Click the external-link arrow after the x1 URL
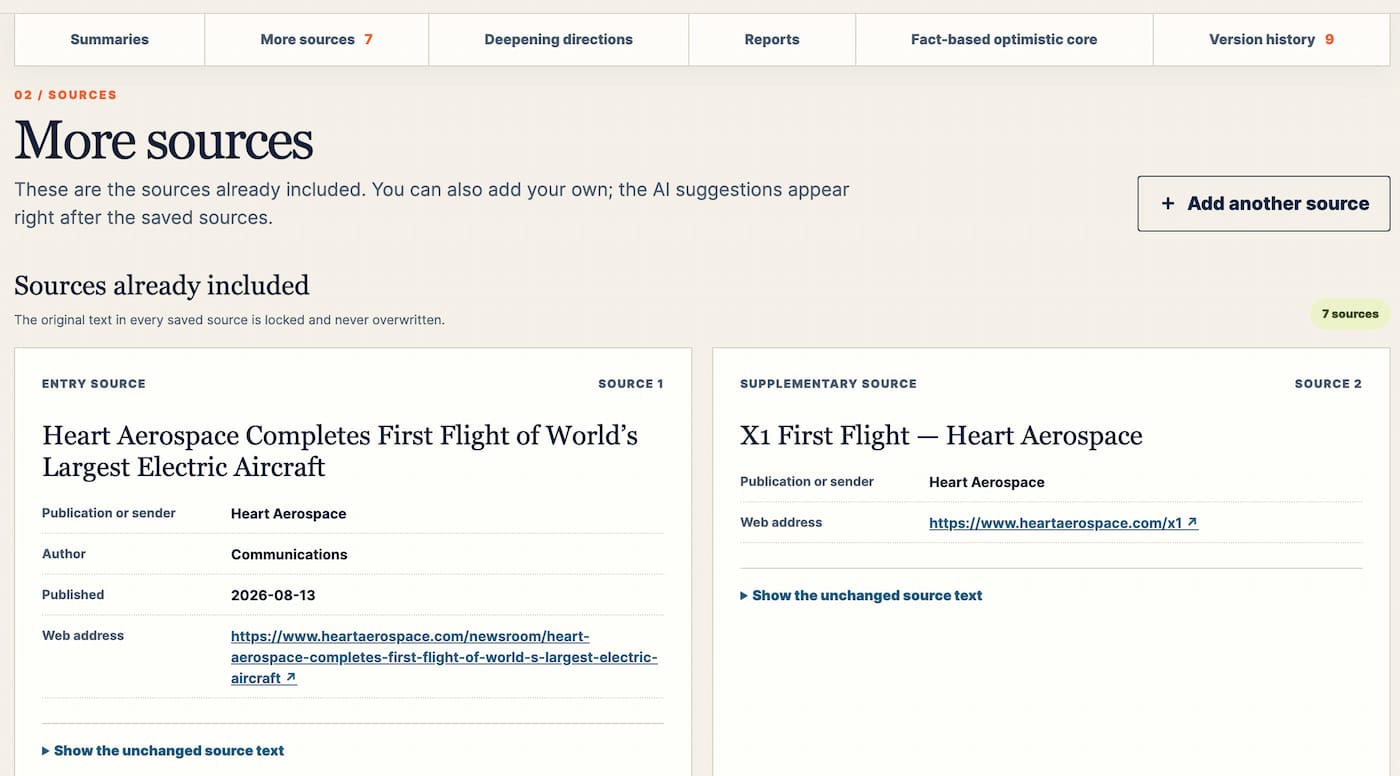Screen dimensions: 1400x776 point(1192,522)
